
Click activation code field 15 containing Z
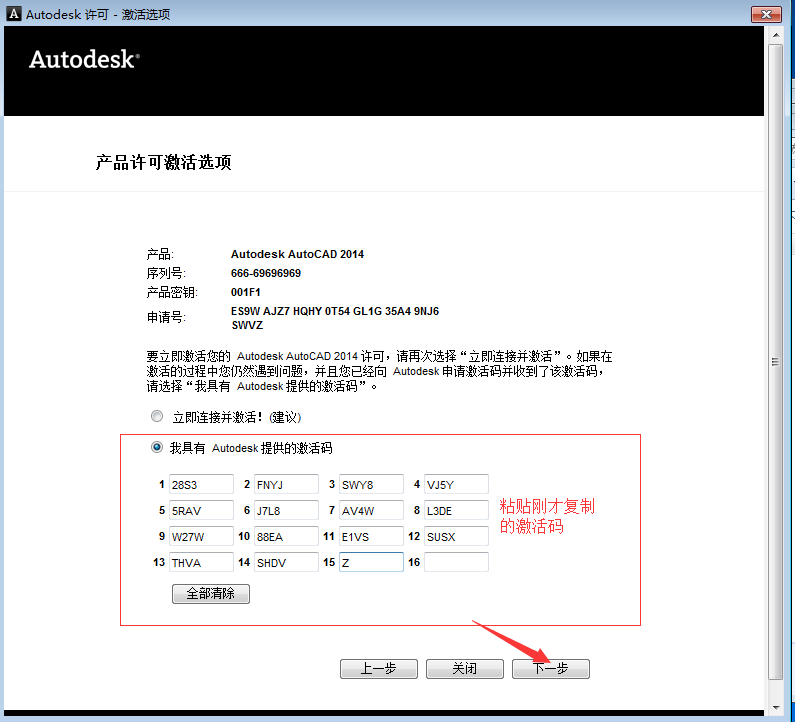point(371,563)
